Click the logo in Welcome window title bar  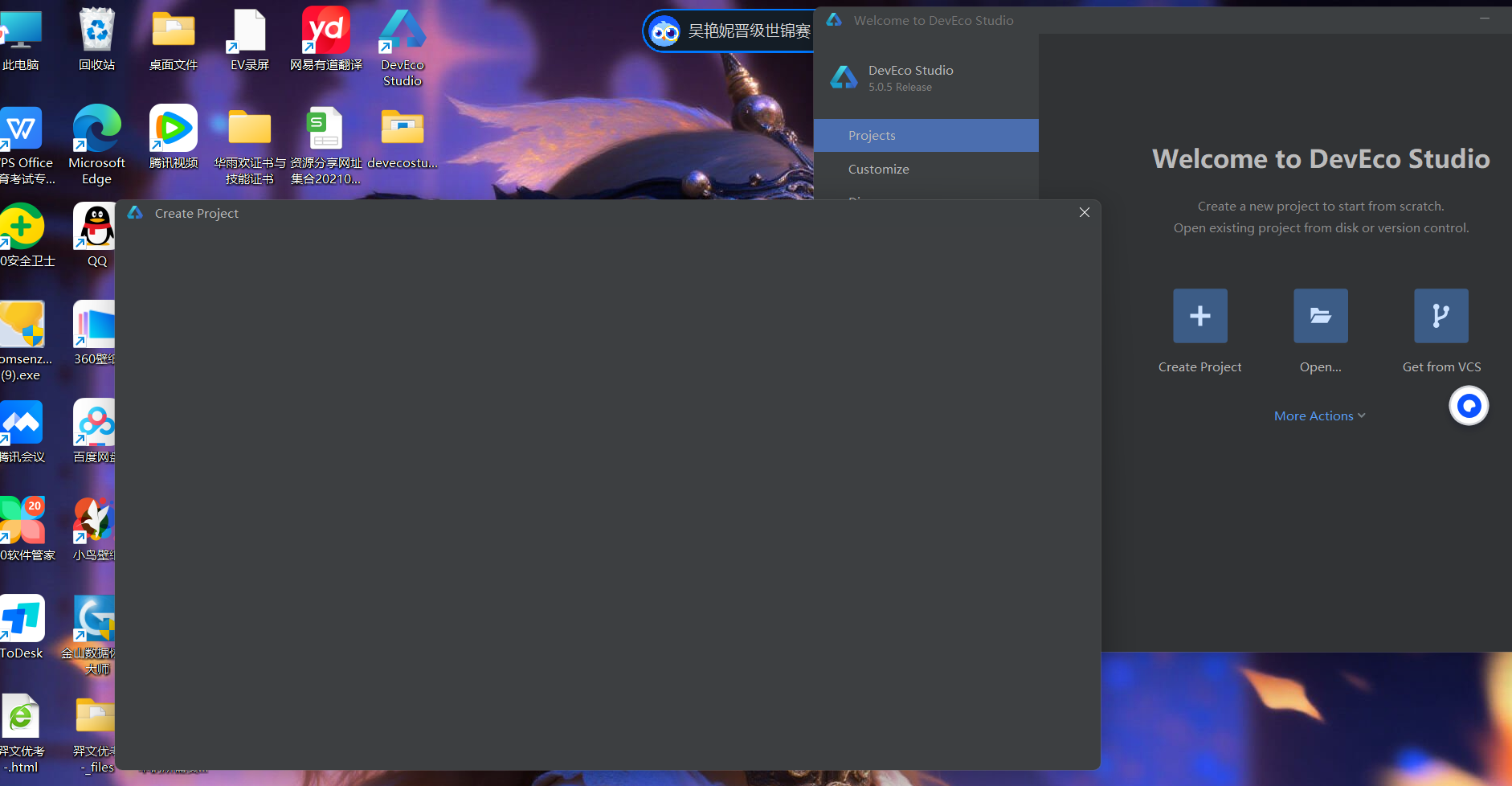click(834, 19)
